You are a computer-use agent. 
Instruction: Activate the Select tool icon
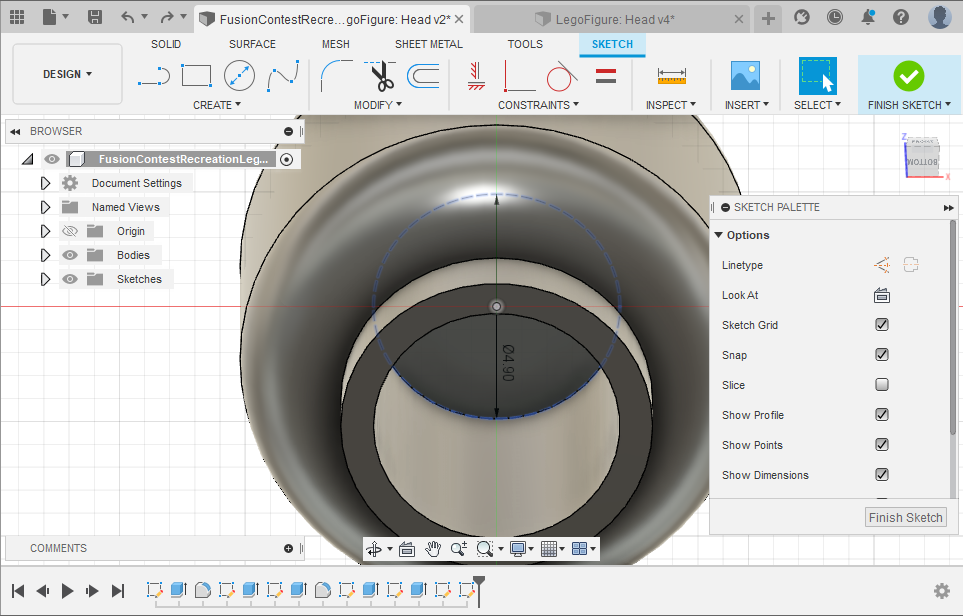pyautogui.click(x=817, y=76)
